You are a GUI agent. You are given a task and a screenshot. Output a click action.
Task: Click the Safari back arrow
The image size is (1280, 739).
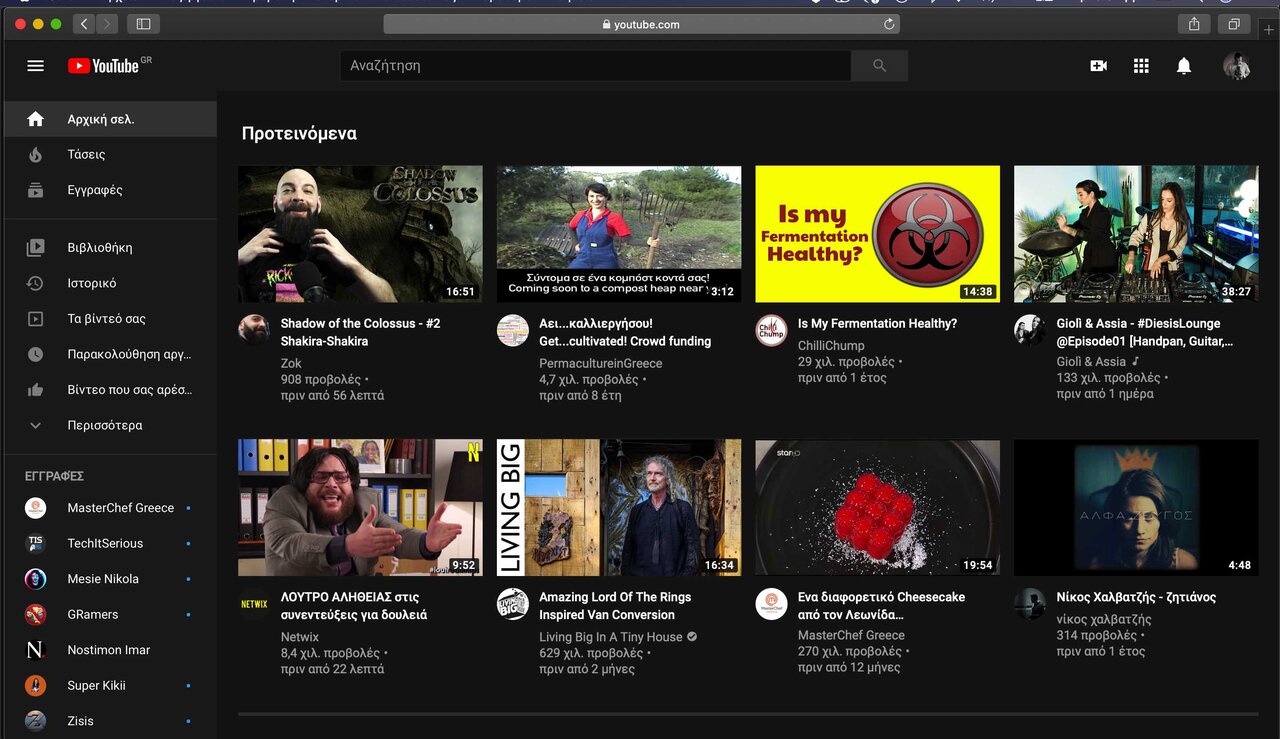[x=84, y=24]
